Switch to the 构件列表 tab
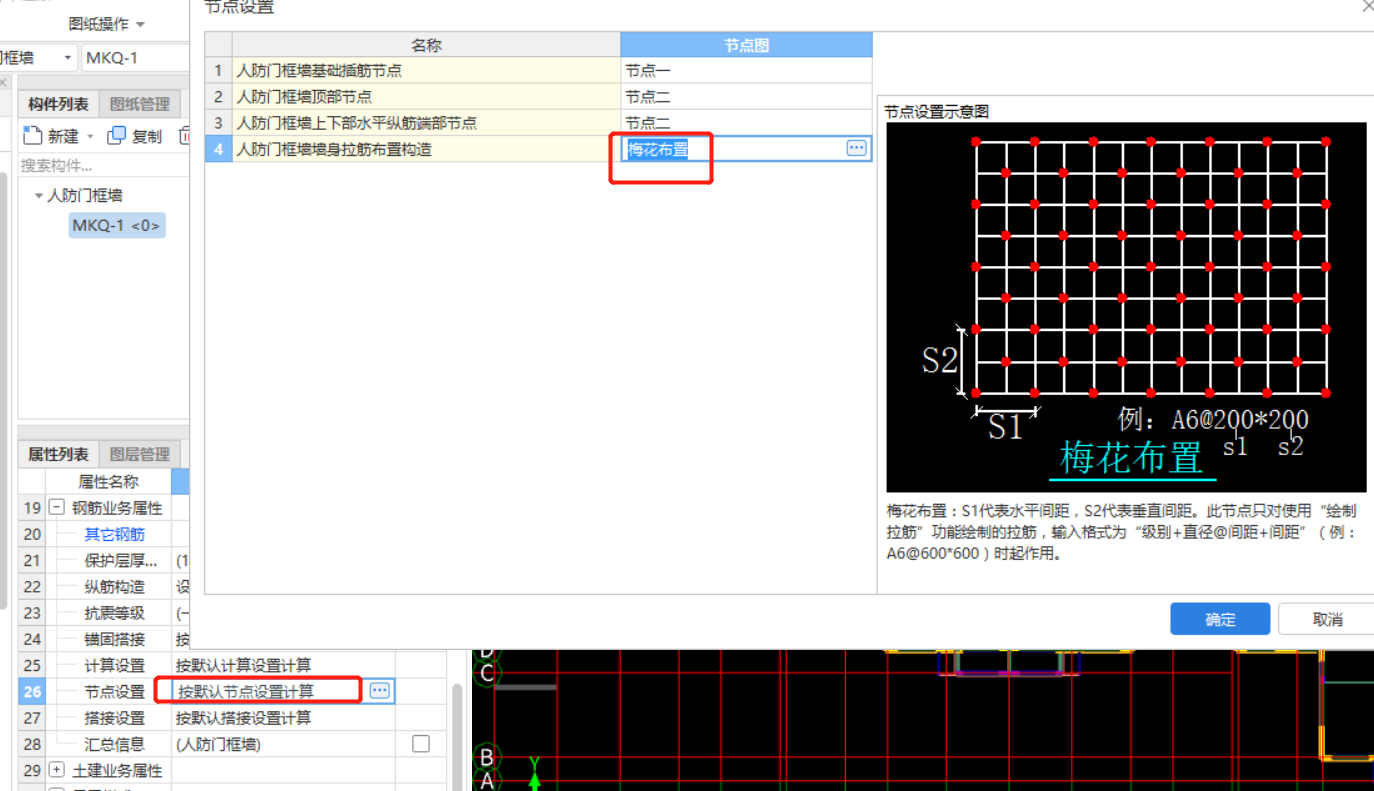1374x791 pixels. pyautogui.click(x=58, y=103)
